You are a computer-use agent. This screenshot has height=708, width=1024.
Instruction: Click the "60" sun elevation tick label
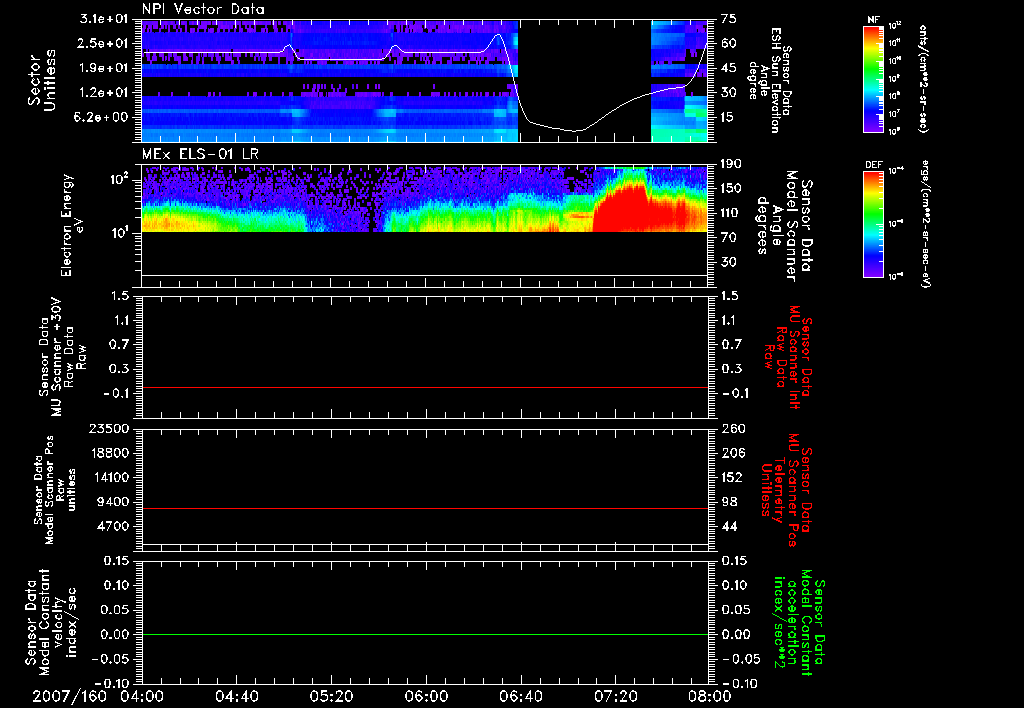(x=729, y=43)
